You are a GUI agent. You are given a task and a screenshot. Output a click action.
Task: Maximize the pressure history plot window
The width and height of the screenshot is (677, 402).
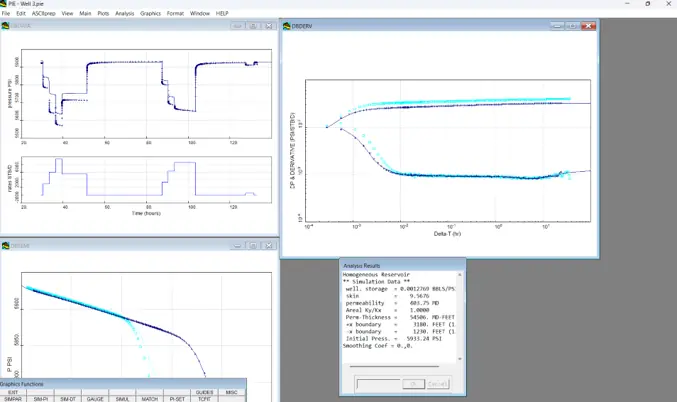(x=253, y=26)
